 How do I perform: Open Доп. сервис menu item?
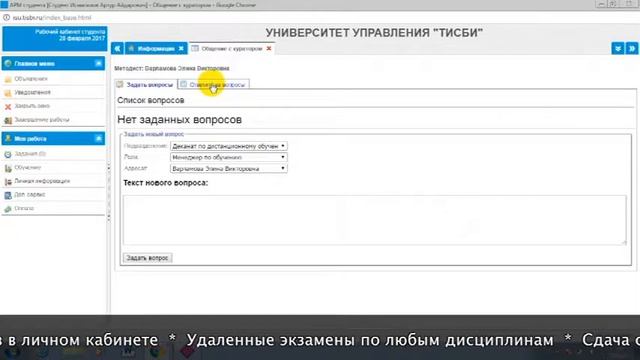(29, 195)
